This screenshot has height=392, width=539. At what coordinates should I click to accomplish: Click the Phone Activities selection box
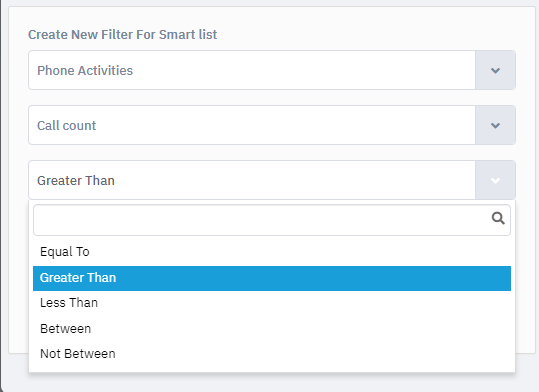pos(272,70)
